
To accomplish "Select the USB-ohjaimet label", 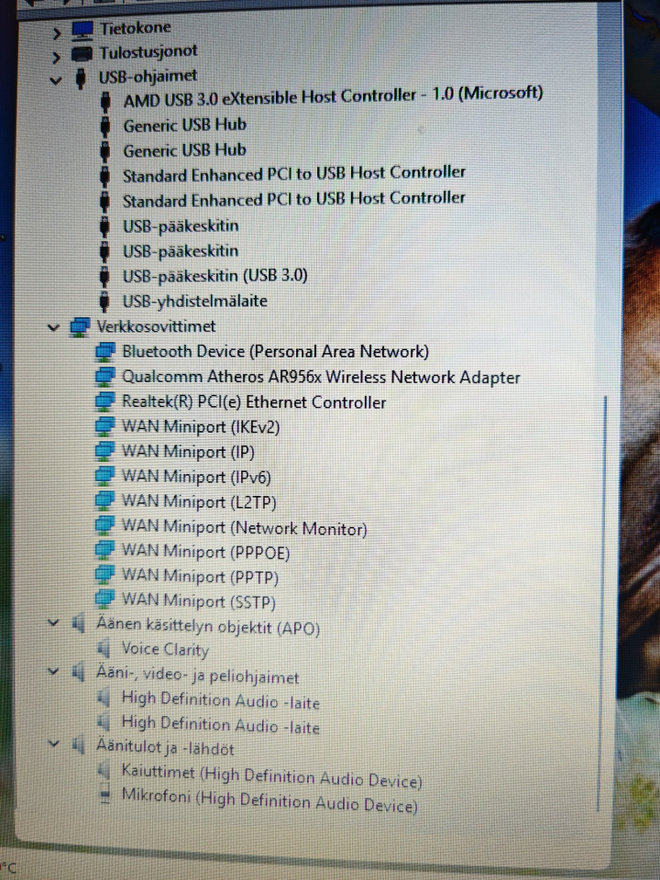I will pos(148,76).
